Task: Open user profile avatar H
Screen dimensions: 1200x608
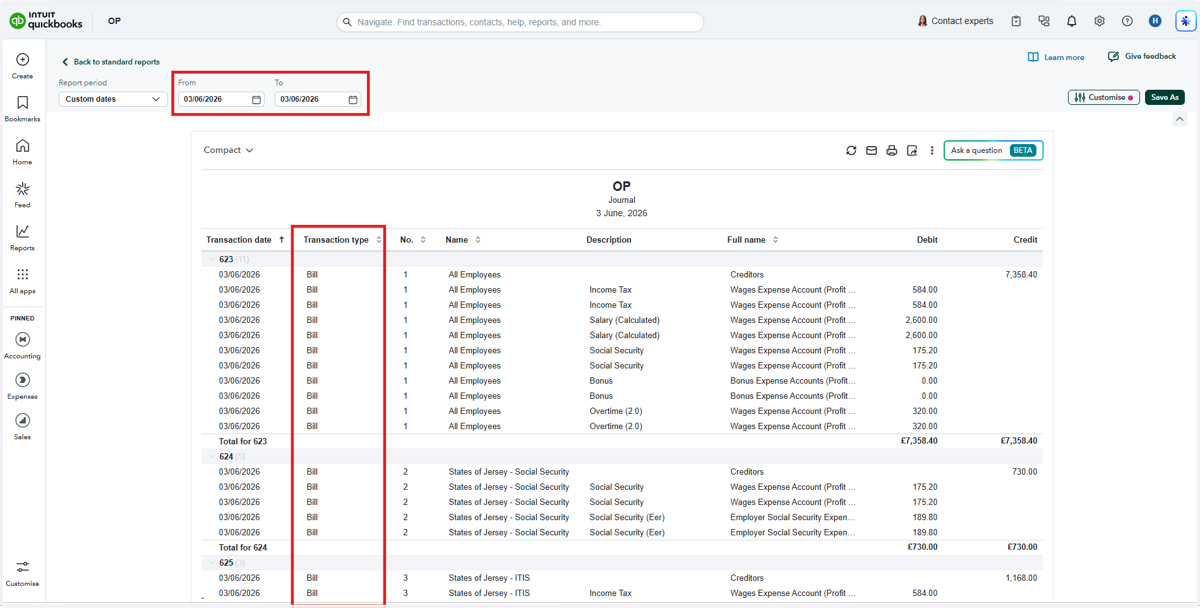Action: point(1155,21)
